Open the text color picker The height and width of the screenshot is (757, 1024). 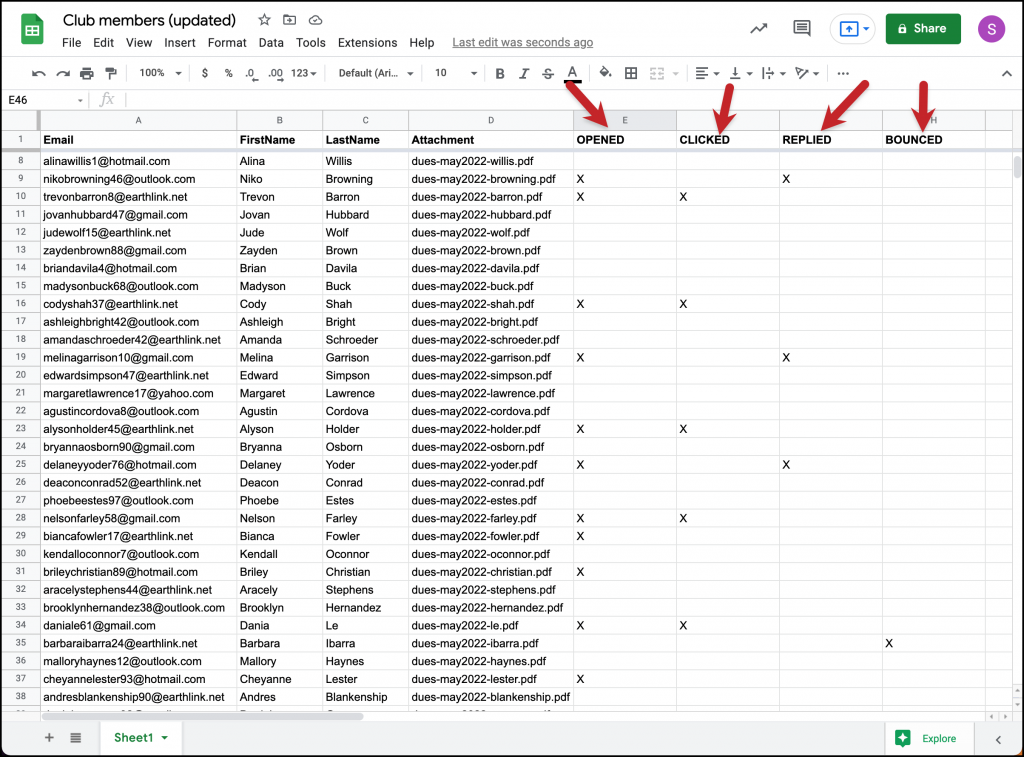(x=571, y=73)
